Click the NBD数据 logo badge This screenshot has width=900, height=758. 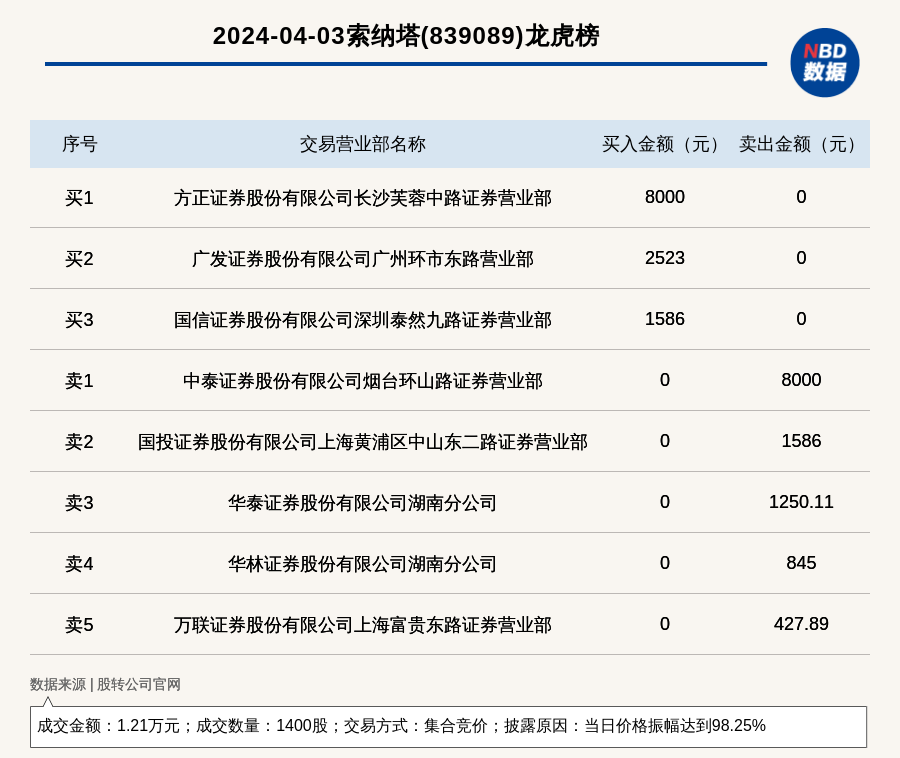[824, 63]
